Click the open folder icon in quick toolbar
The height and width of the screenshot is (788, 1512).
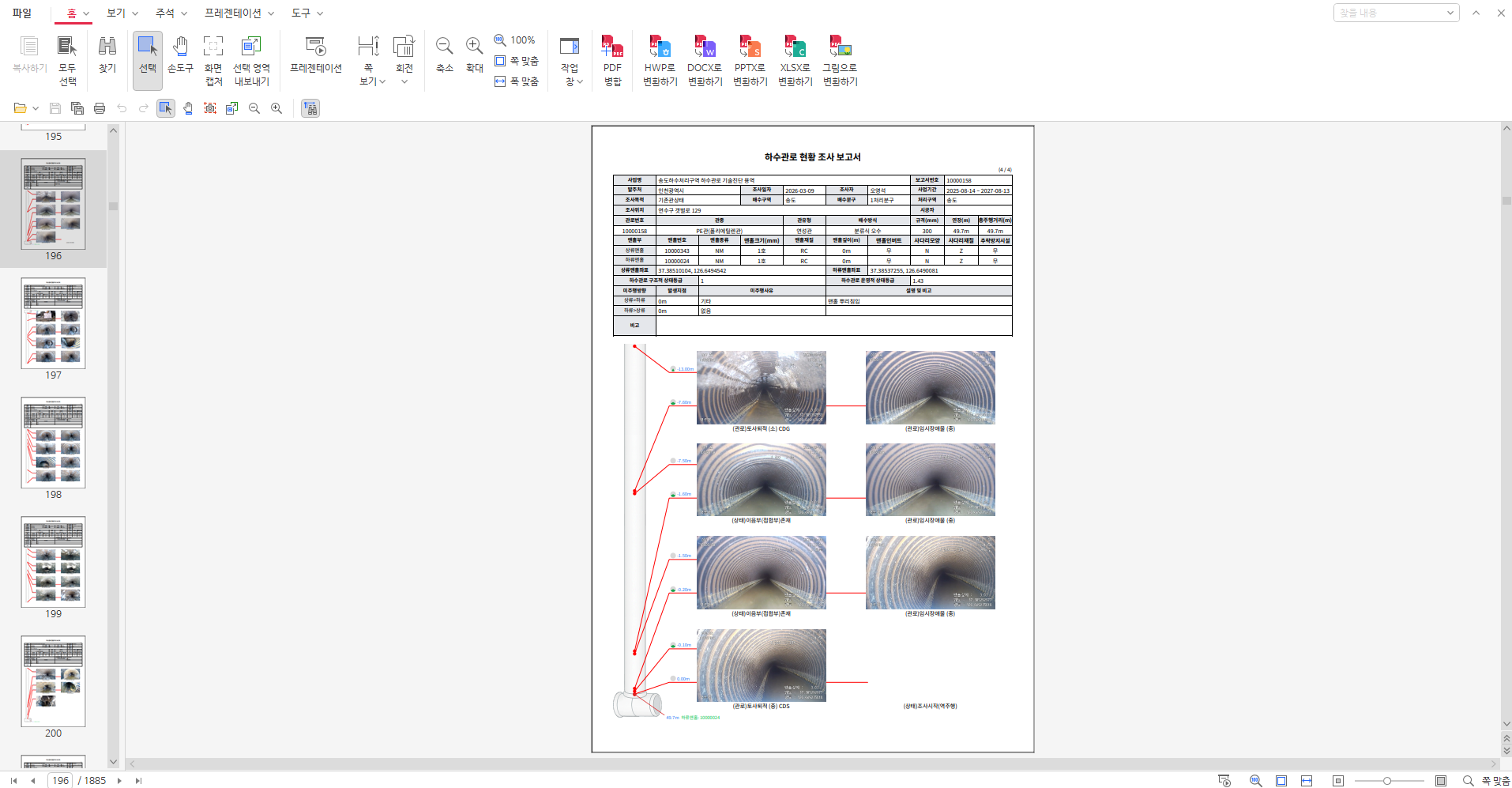20,108
